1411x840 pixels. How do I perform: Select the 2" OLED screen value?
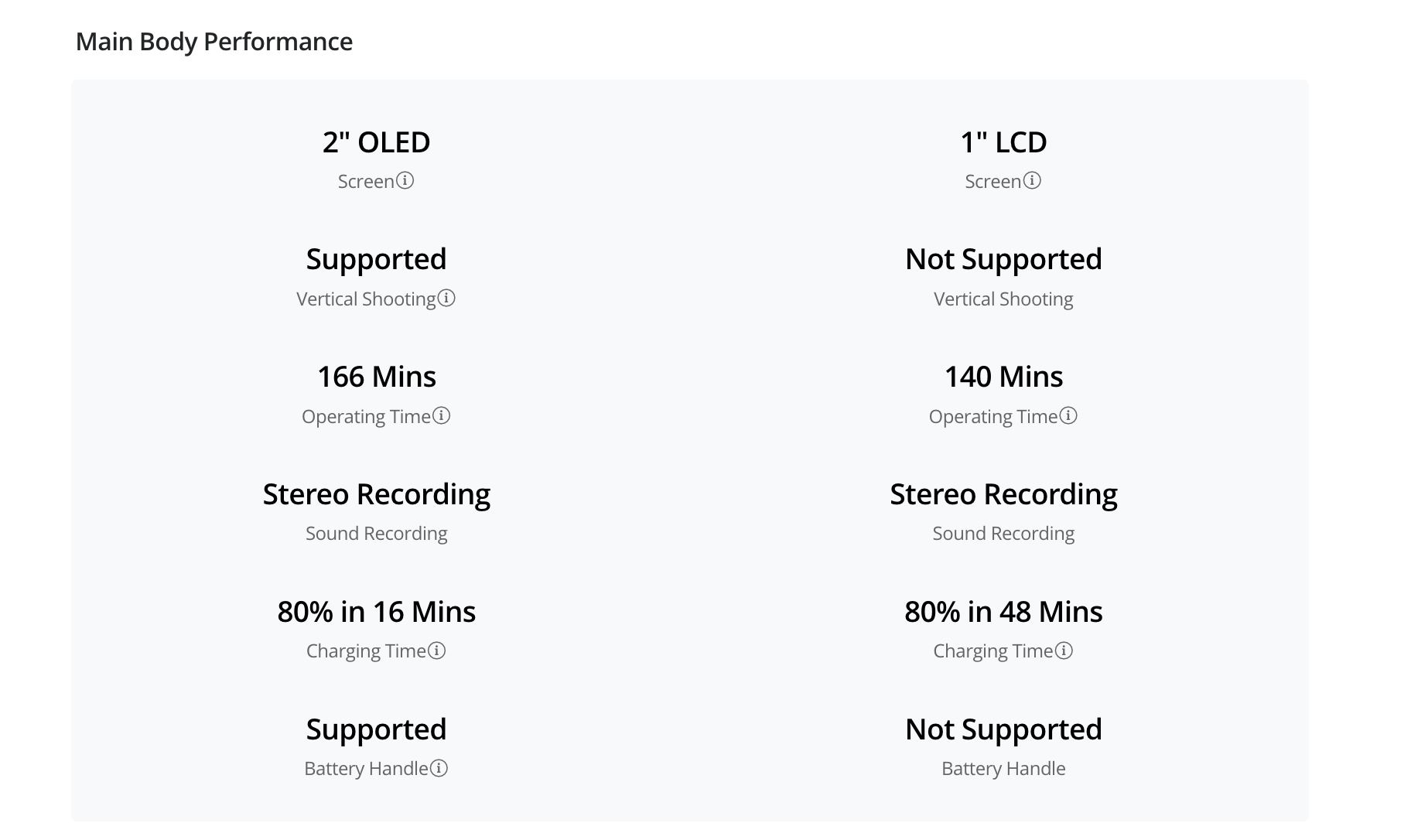pos(377,142)
